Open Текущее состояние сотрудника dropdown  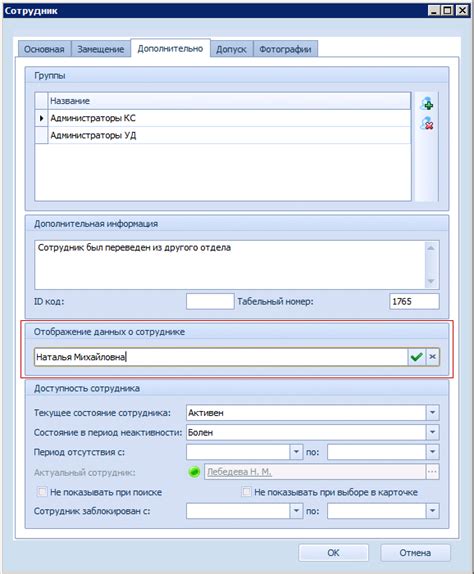(432, 413)
